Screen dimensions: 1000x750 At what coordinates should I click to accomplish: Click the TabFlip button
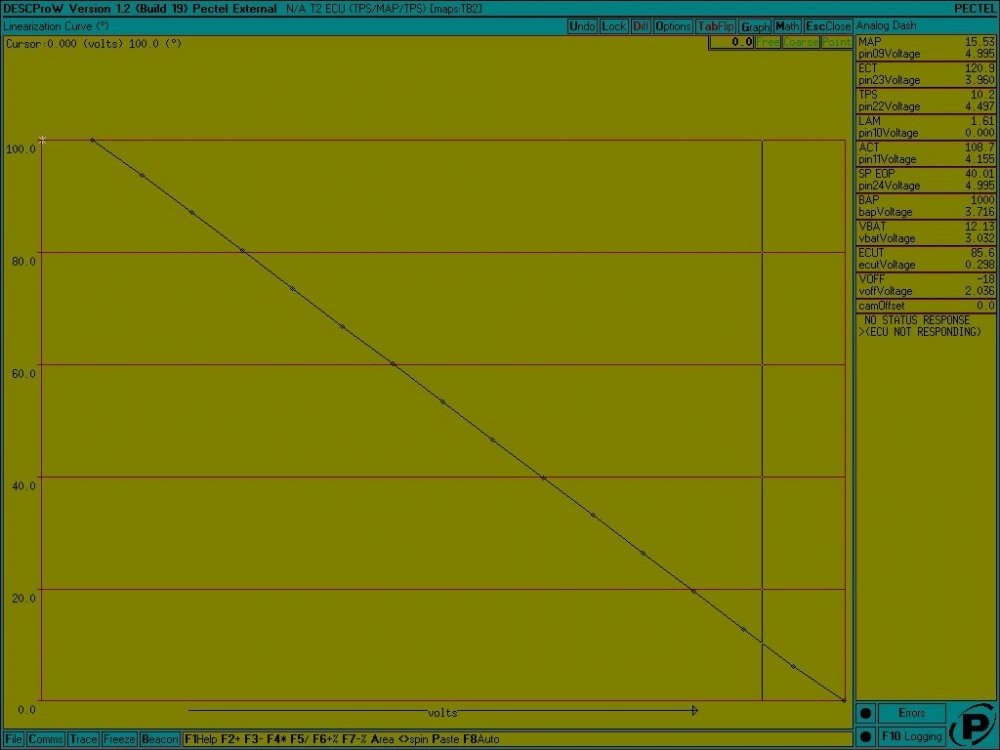tap(716, 26)
